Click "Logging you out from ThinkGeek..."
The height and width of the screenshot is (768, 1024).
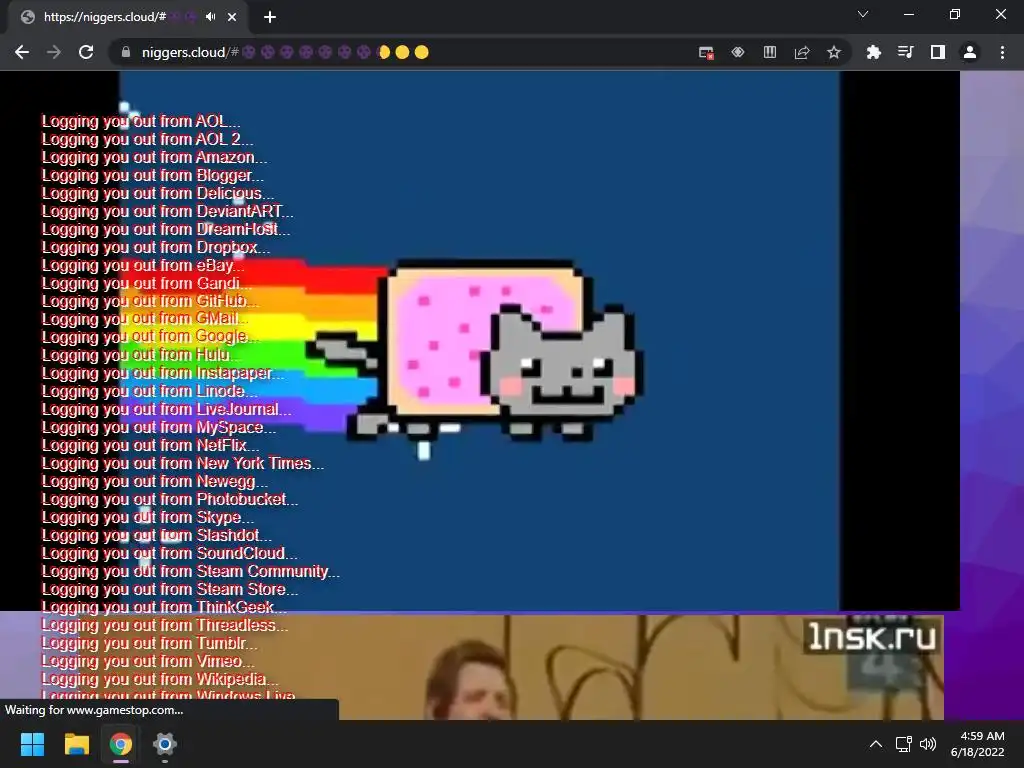tap(164, 607)
